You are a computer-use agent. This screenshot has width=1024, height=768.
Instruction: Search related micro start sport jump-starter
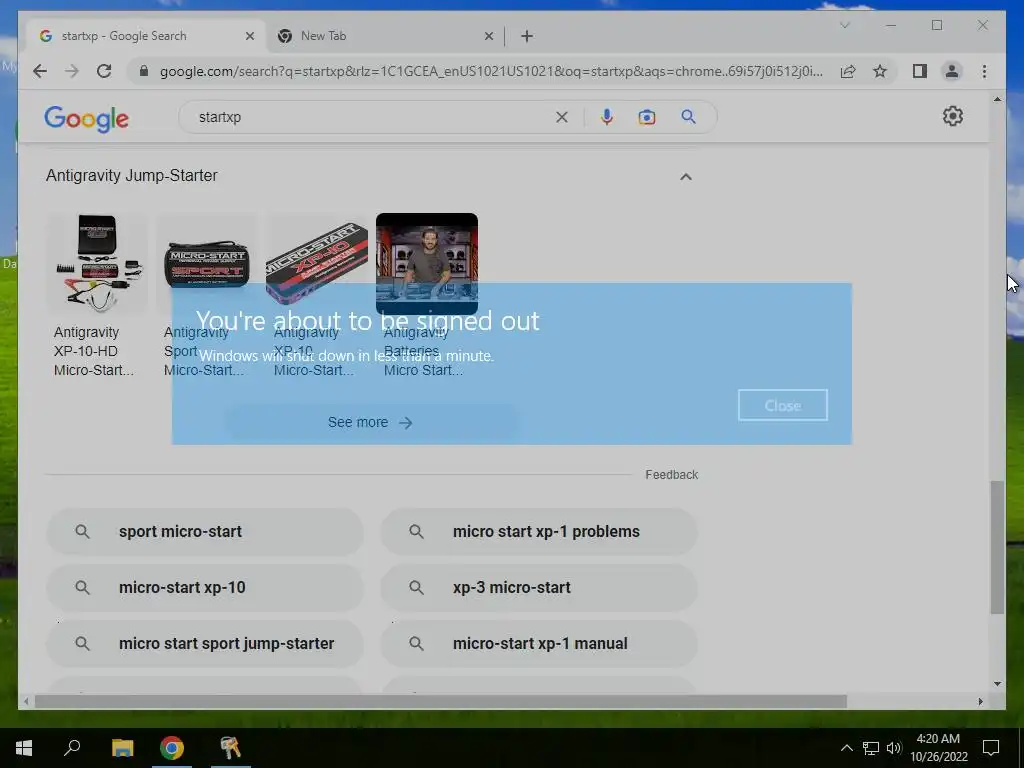tap(204, 644)
